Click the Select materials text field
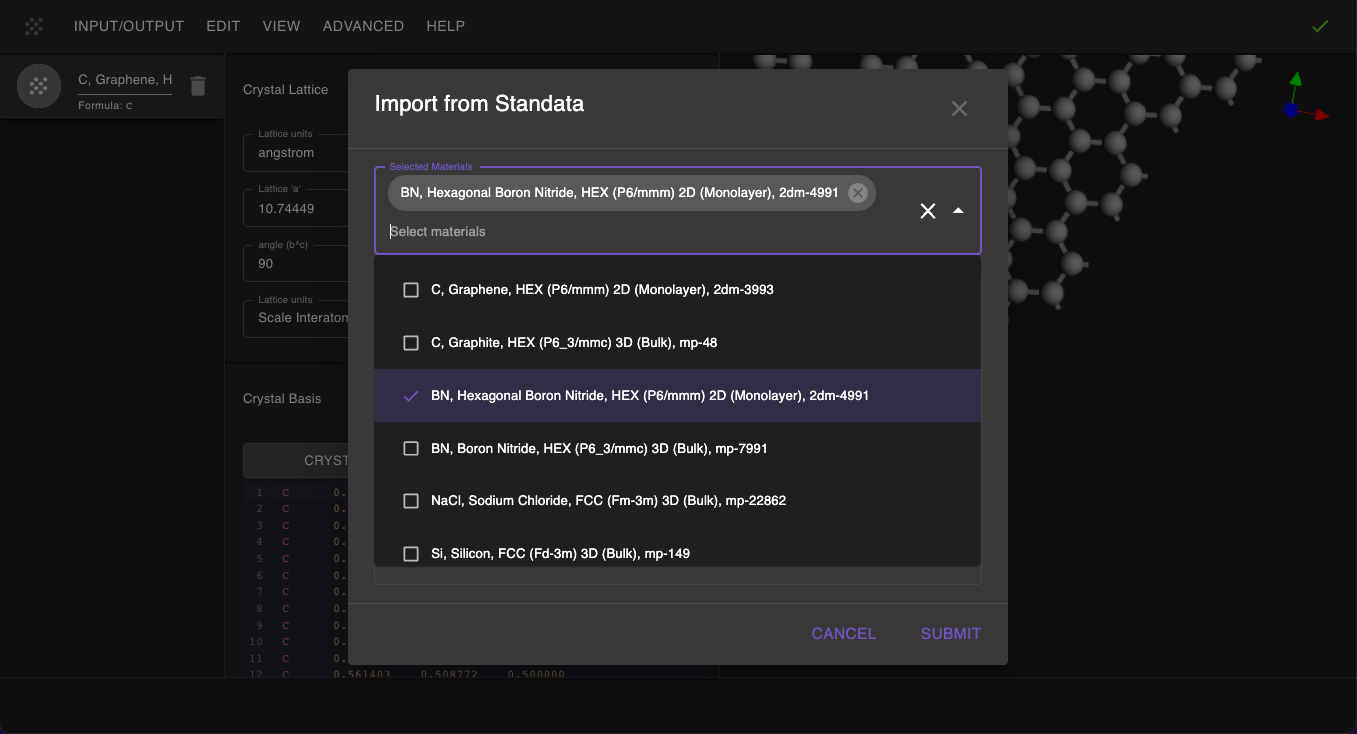 (x=640, y=232)
